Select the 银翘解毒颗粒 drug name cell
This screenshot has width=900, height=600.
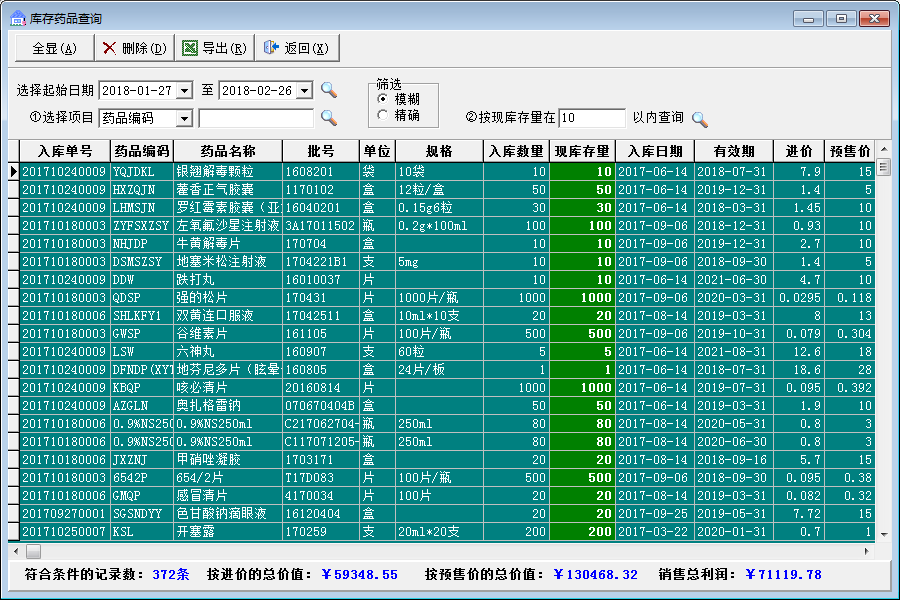pos(228,172)
